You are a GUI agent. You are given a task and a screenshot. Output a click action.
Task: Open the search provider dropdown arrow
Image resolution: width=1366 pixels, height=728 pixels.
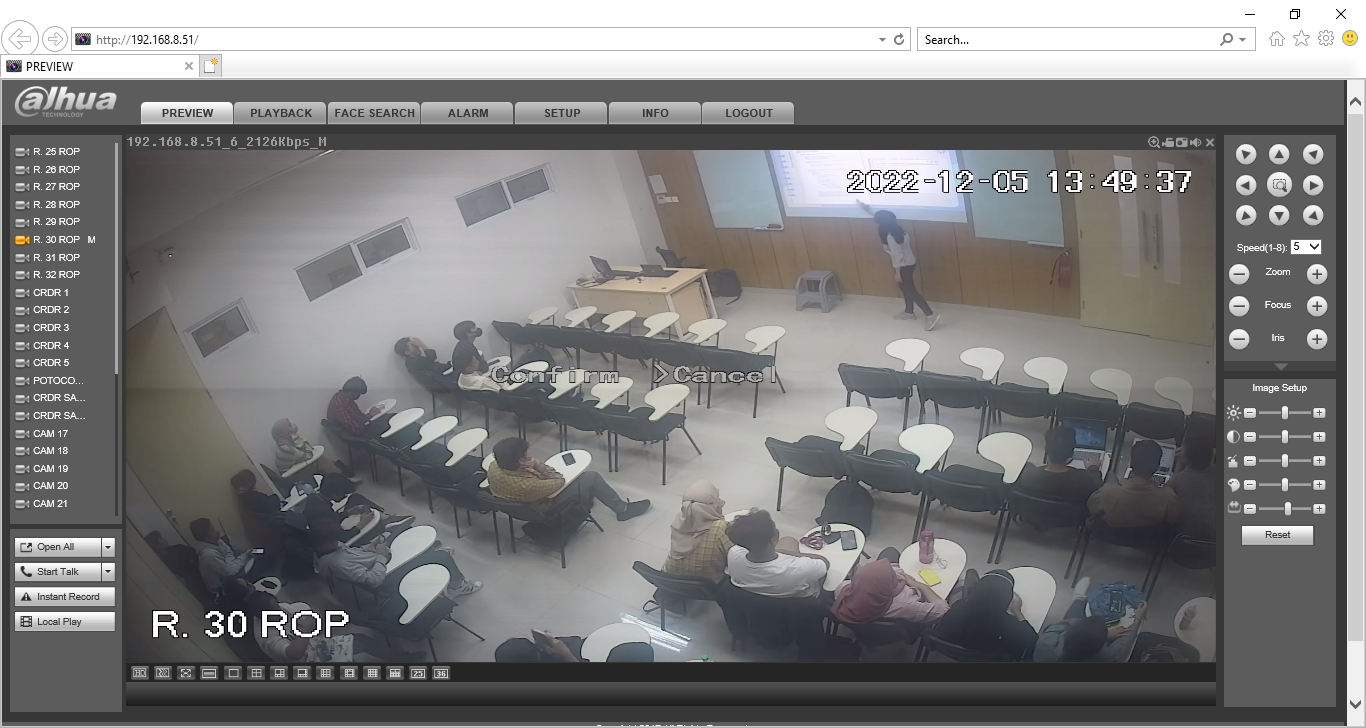1242,40
